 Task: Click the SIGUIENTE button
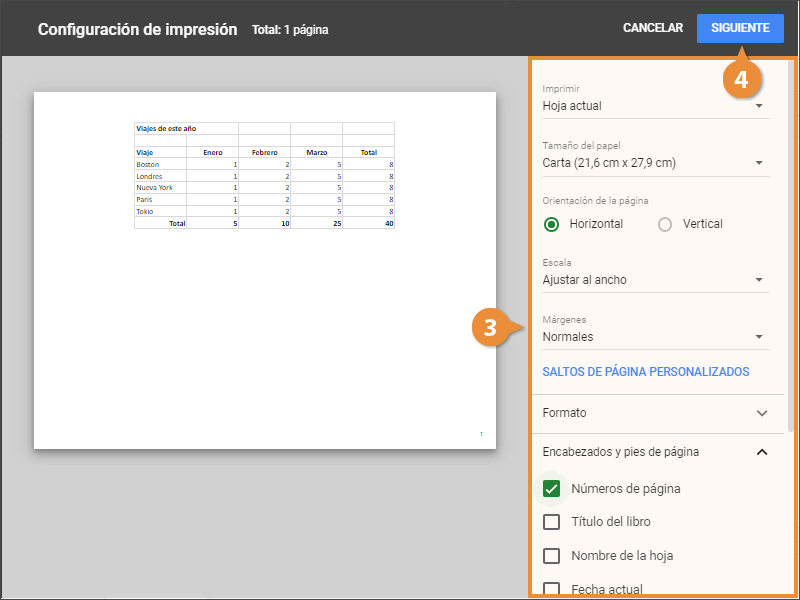740,28
